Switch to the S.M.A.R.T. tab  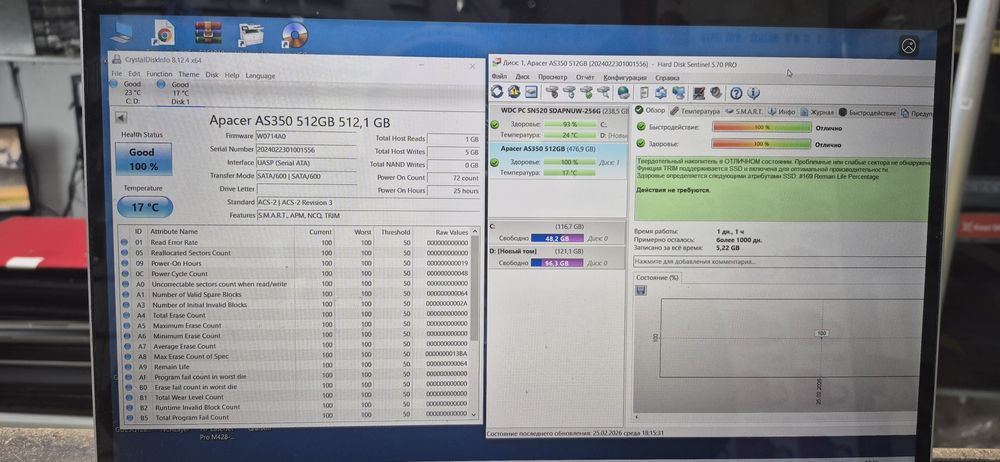coord(744,112)
